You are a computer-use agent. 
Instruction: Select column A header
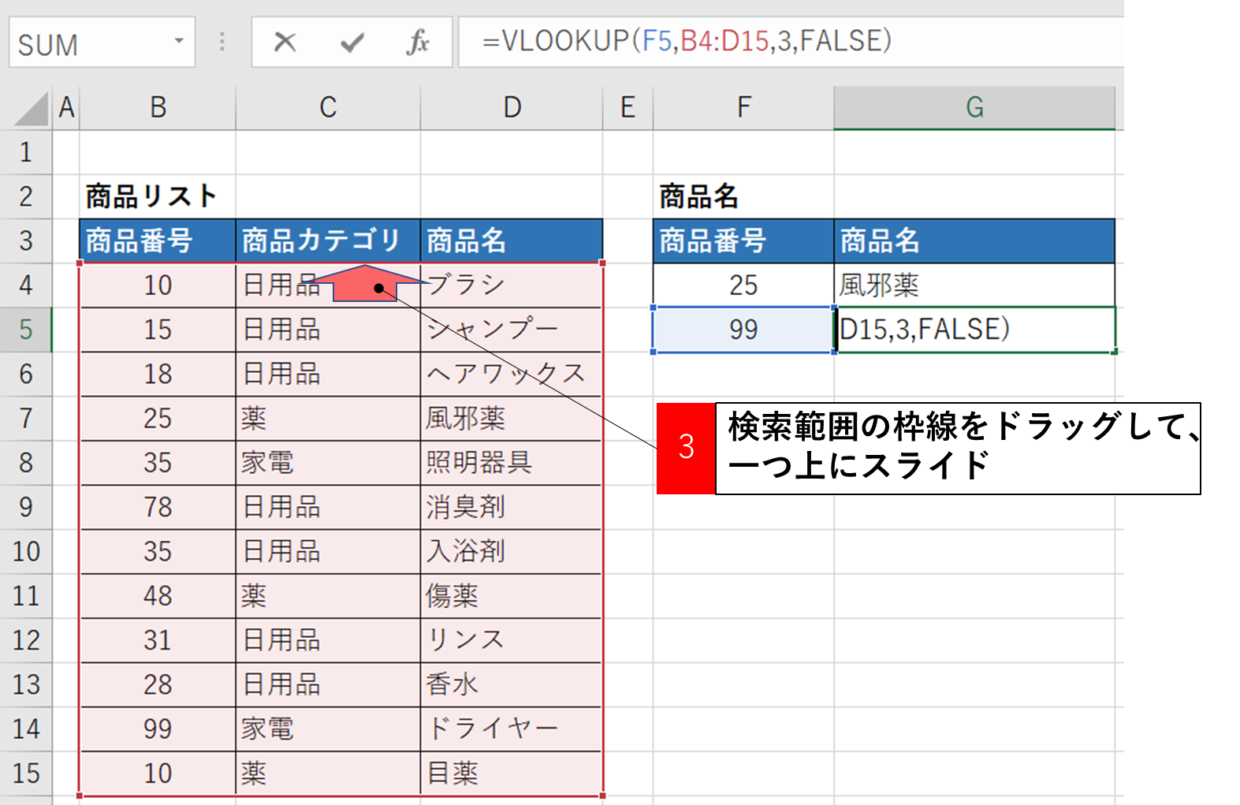(x=66, y=108)
